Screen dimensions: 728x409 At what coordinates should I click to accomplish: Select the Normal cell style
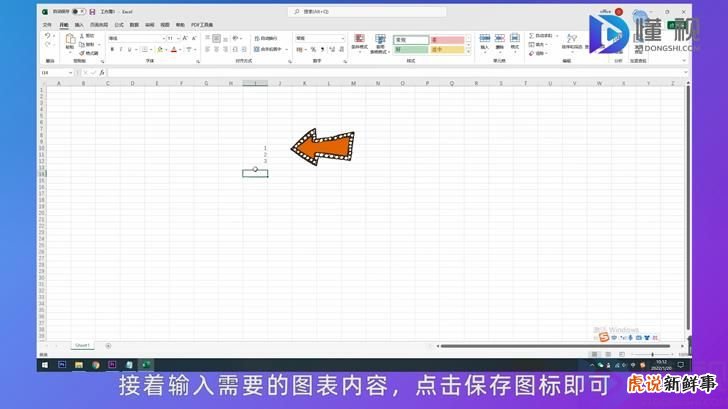pyautogui.click(x=411, y=40)
